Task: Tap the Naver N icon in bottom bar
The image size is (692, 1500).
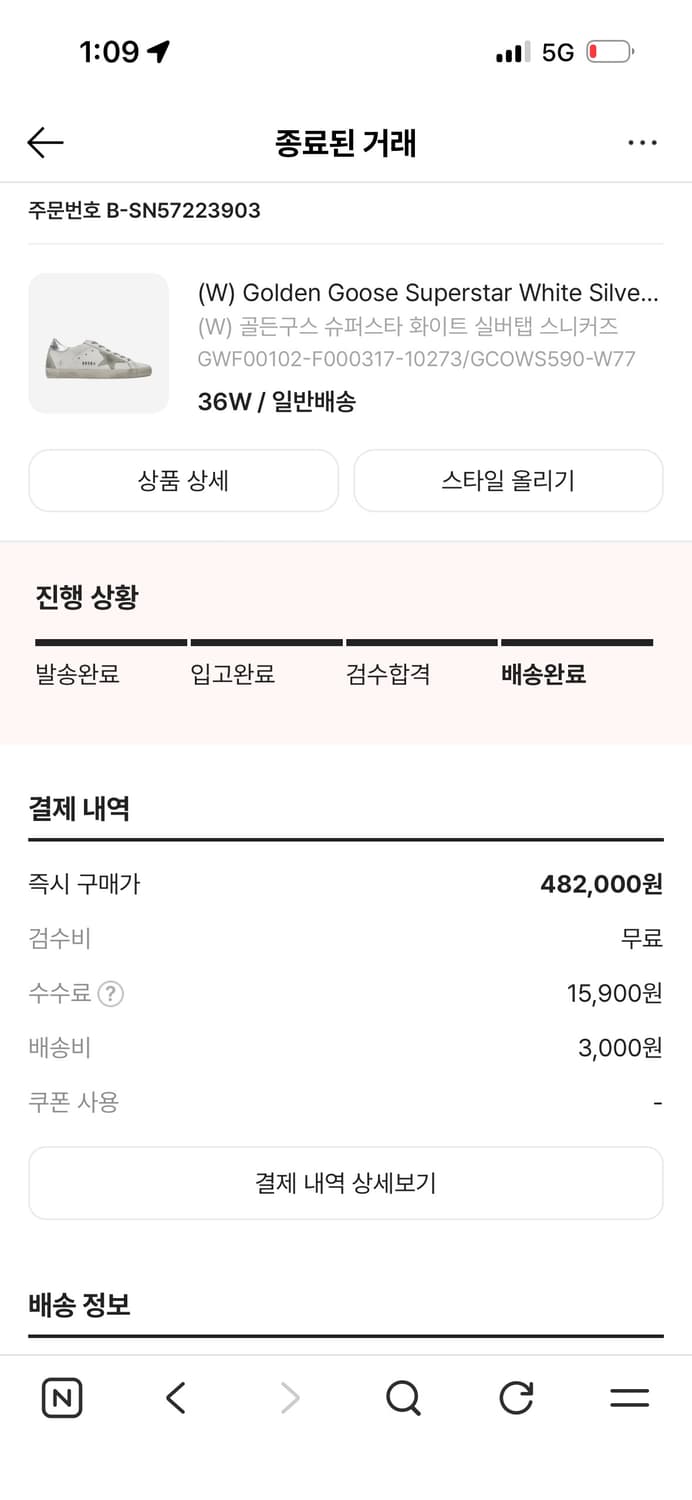Action: pos(61,1398)
